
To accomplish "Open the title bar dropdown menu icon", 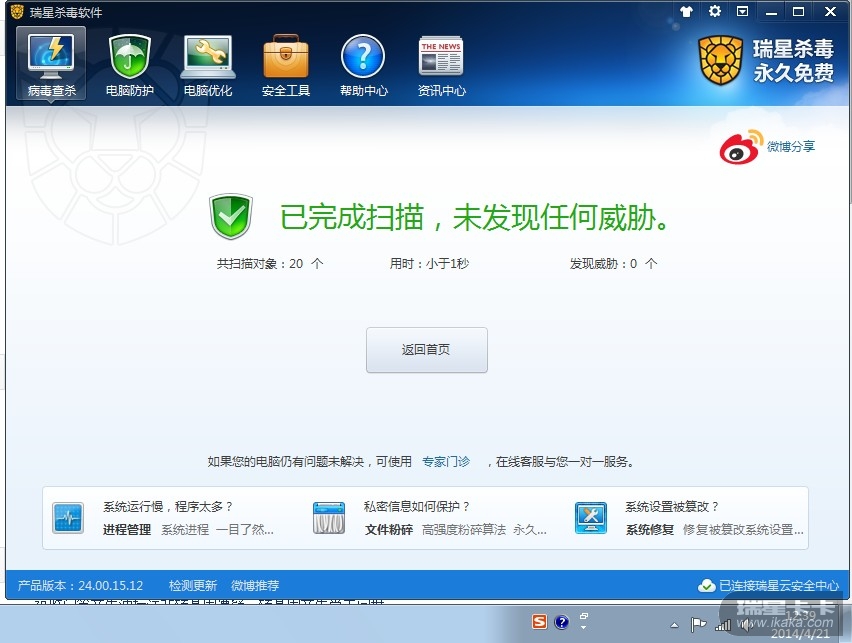I will pyautogui.click(x=742, y=11).
